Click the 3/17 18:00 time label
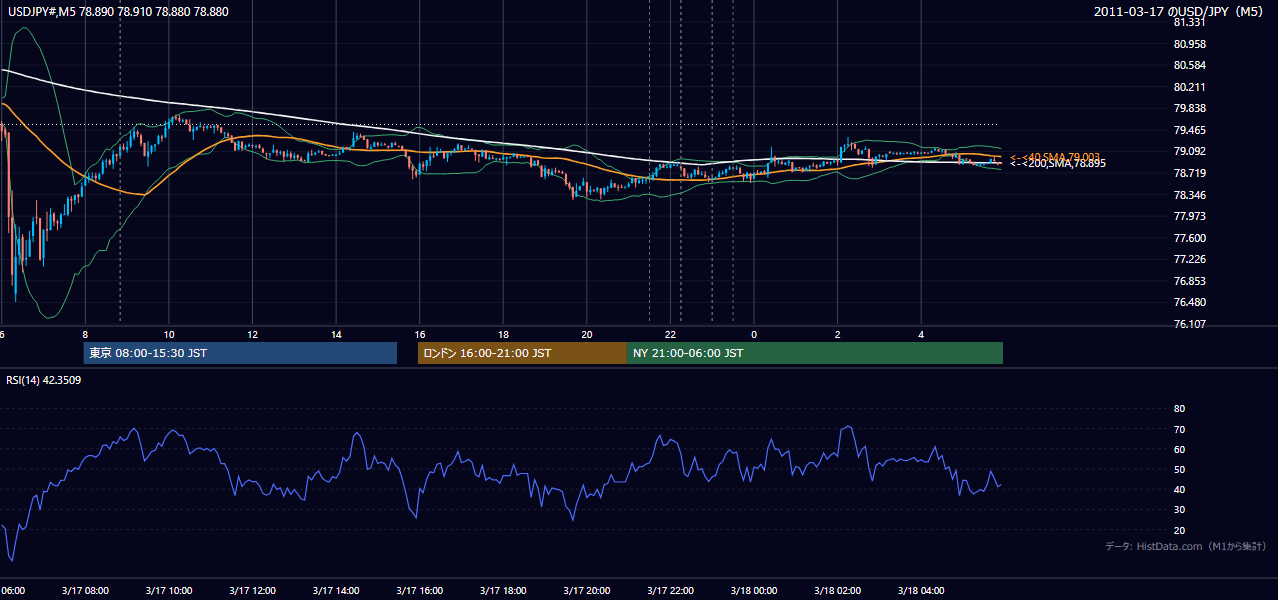Screen dimensions: 1278x600 pyautogui.click(x=503, y=591)
